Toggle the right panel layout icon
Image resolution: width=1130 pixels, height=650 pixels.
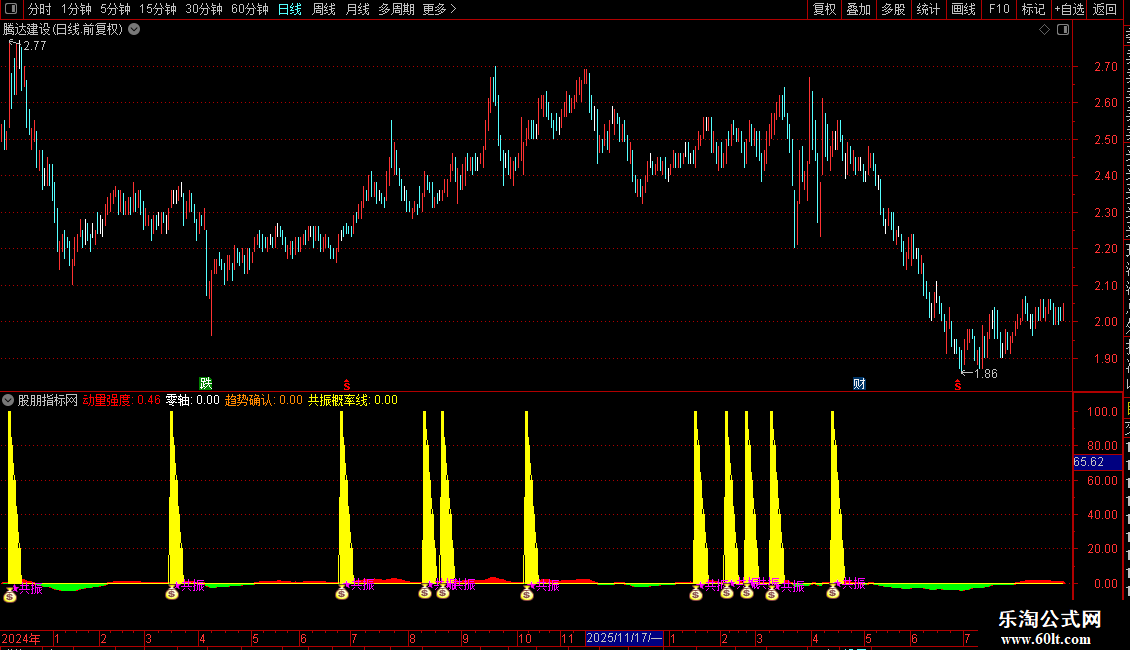[x=1063, y=30]
